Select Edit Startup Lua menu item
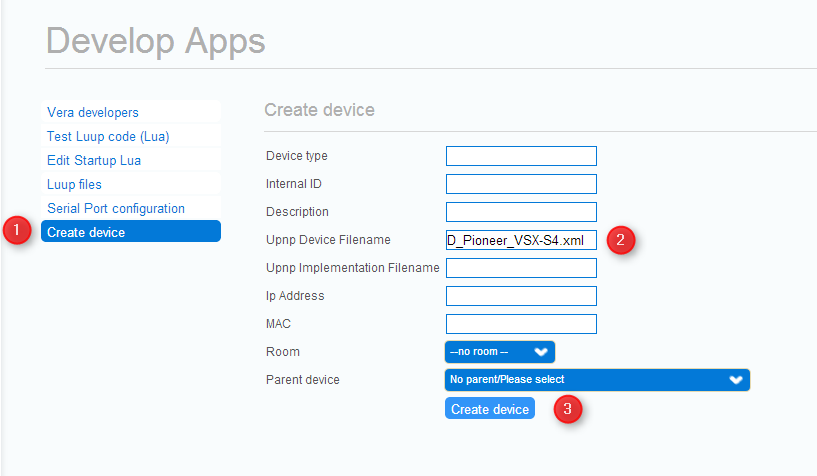This screenshot has width=817, height=476. pyautogui.click(x=131, y=160)
